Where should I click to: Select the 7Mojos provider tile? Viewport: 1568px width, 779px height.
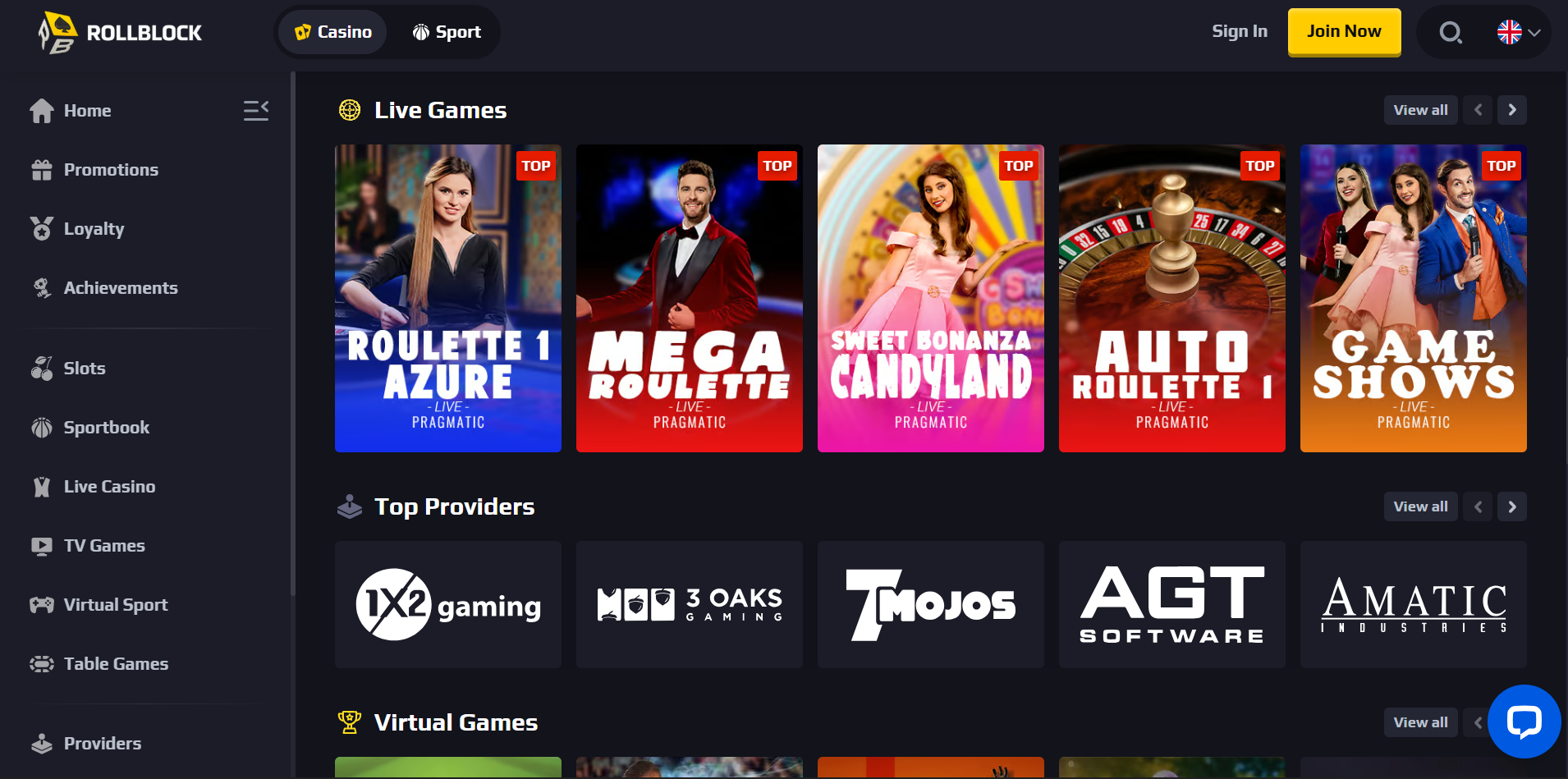pos(931,605)
